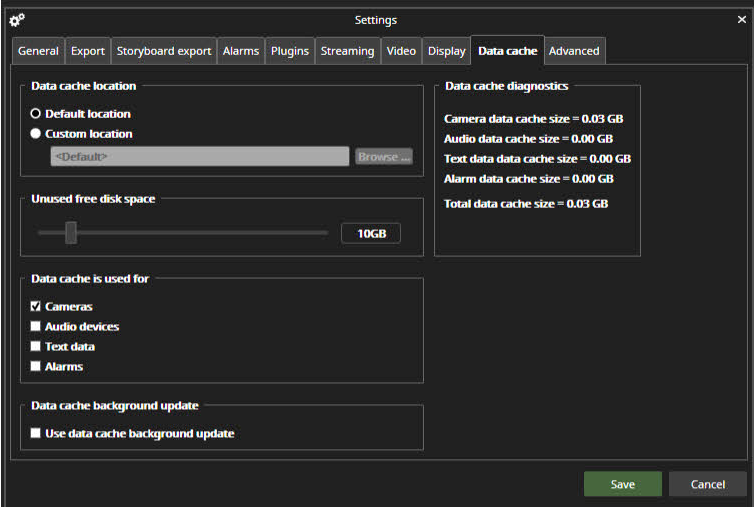Enable data cache for Audio devices
The width and height of the screenshot is (754, 507).
[36, 327]
